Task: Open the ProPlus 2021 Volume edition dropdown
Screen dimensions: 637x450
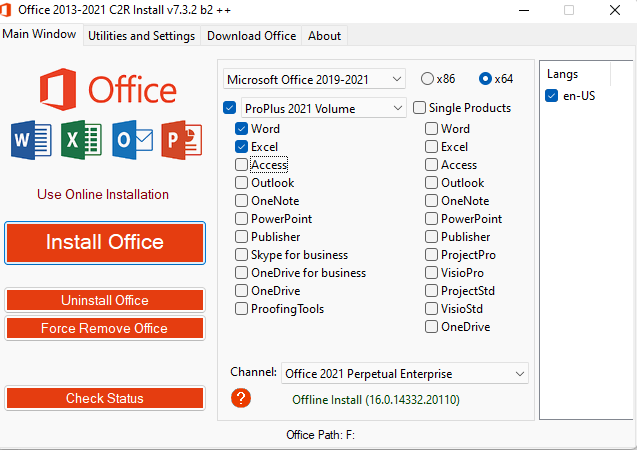Action: click(x=324, y=108)
